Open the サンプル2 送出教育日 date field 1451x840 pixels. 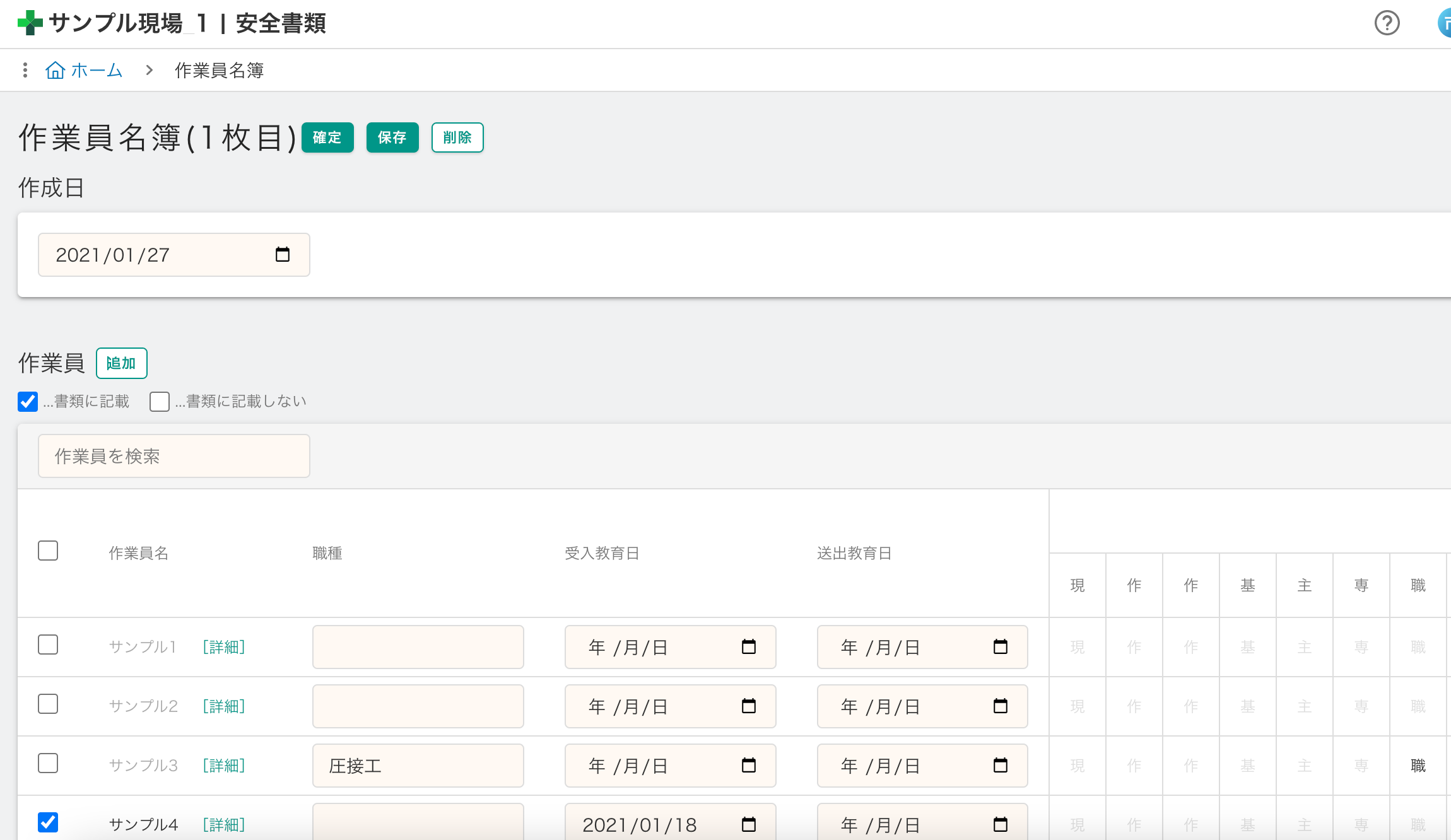point(908,706)
